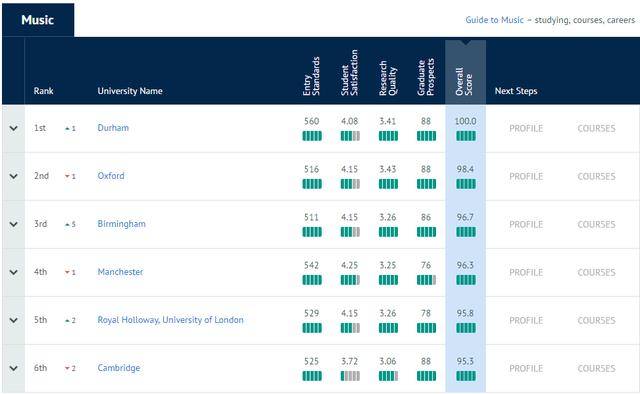Click COURSES for Royal Holloway
Viewport: 640px width, 394px height.
pos(596,321)
